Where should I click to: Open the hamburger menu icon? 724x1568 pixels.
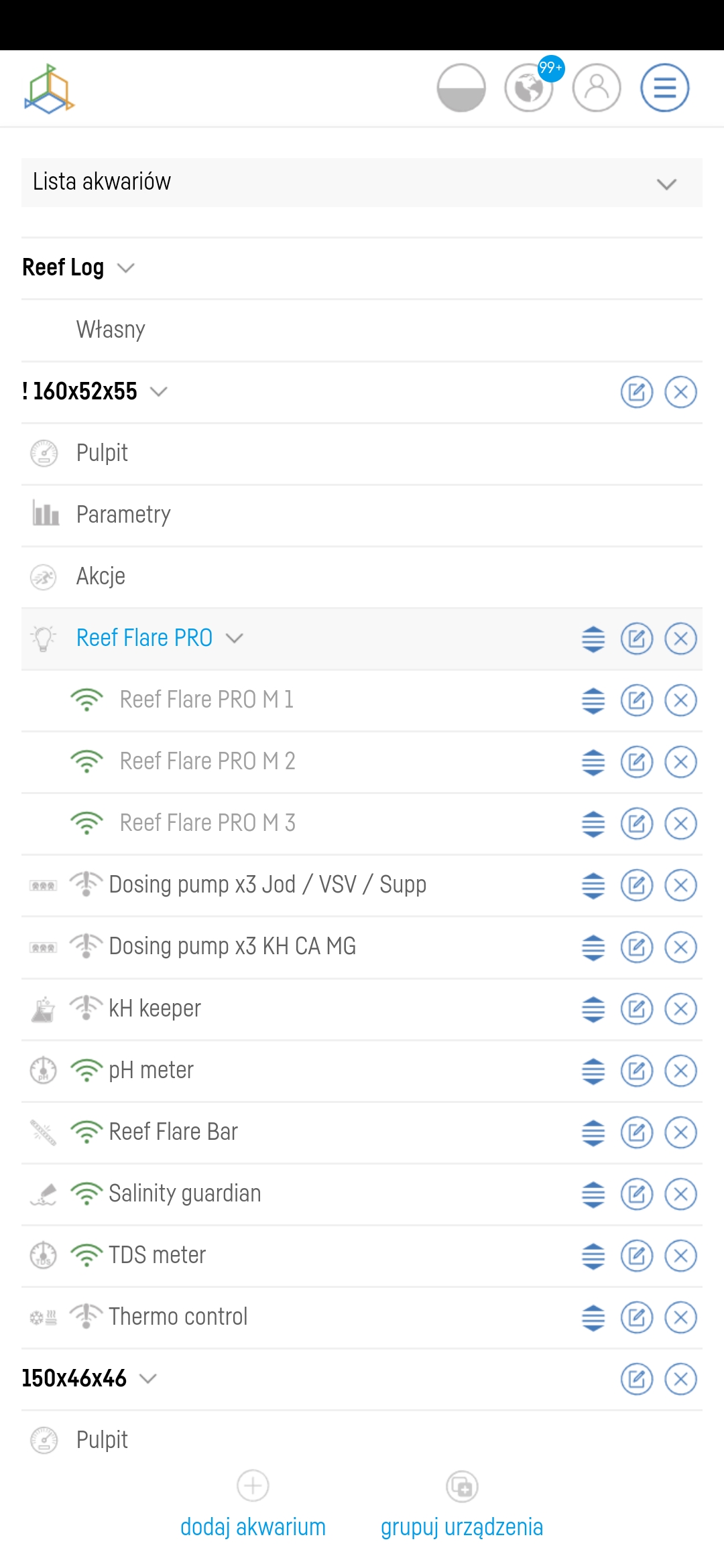(664, 88)
